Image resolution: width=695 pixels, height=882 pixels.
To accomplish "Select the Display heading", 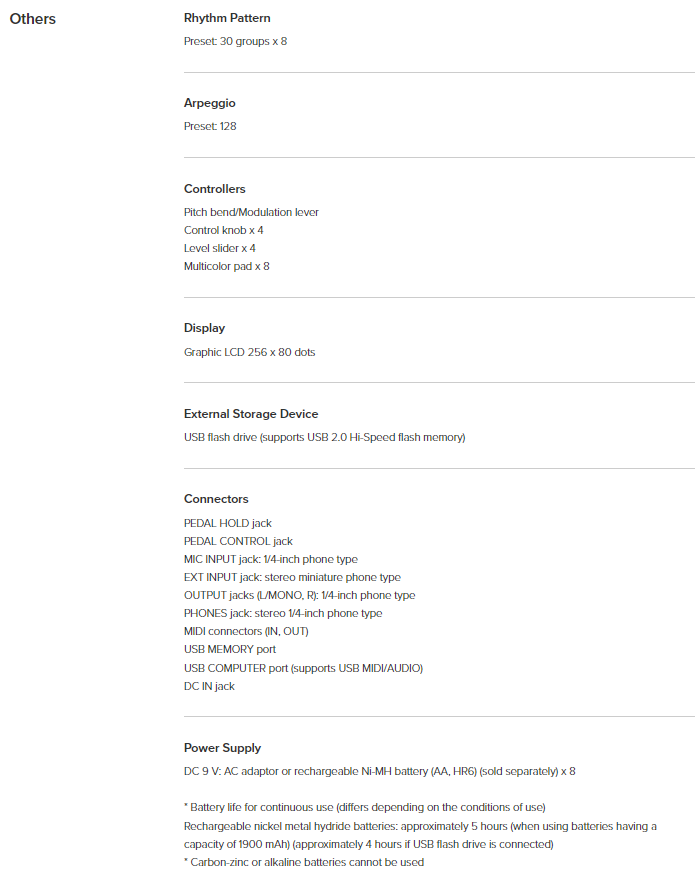I will pos(205,328).
